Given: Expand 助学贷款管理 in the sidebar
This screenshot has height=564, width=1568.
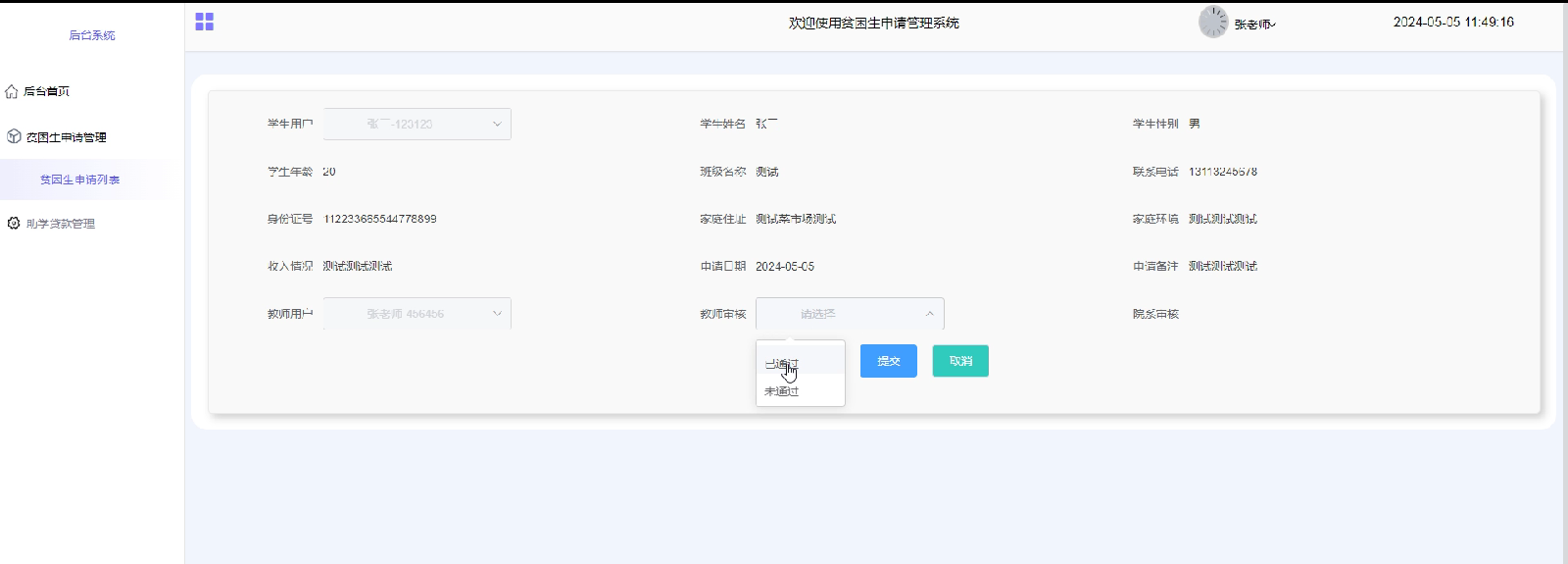Looking at the screenshot, I should tap(61, 224).
